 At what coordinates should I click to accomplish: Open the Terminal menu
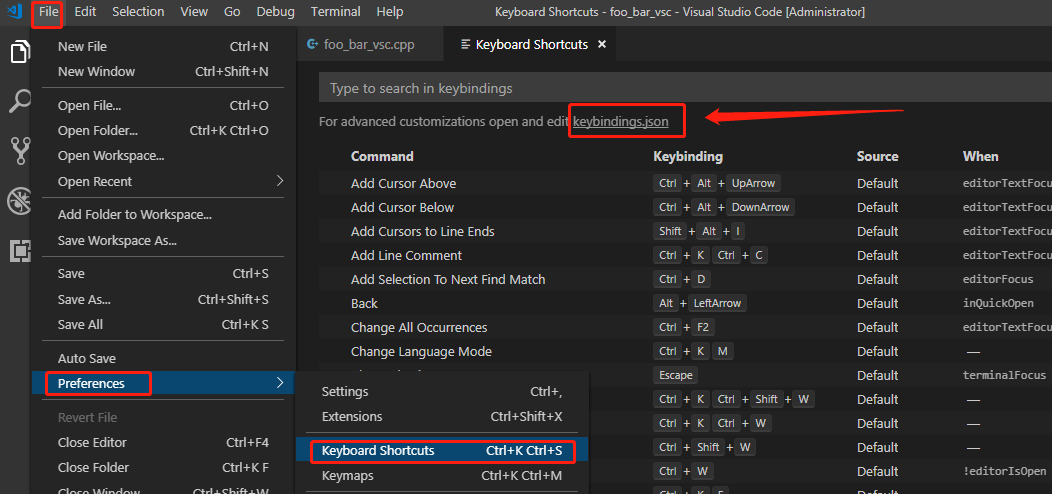[335, 12]
